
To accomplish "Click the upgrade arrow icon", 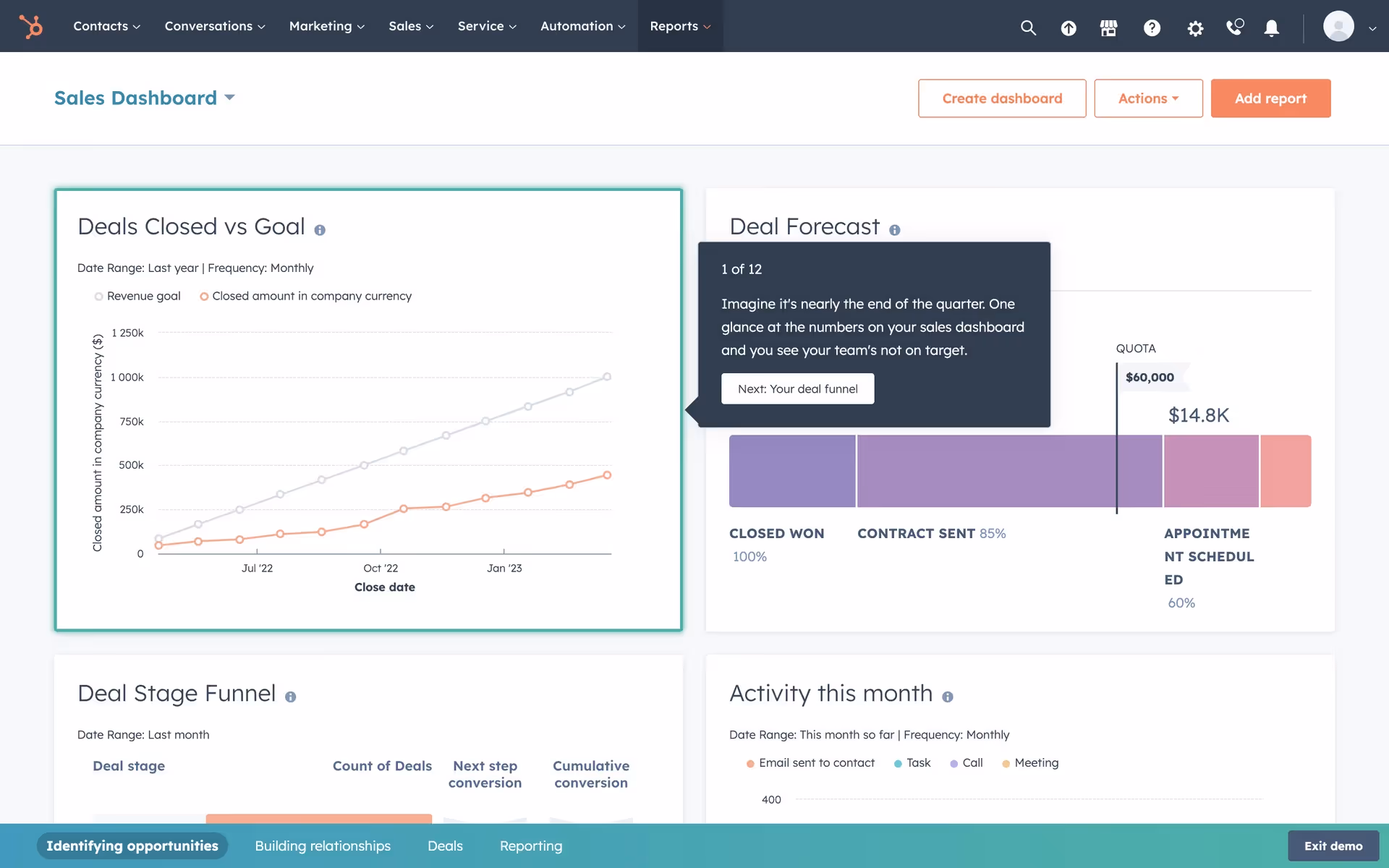I will [1069, 27].
